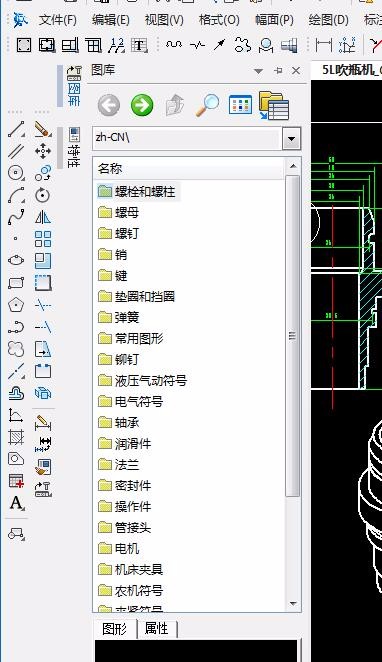Select the 螺母 folder
The height and width of the screenshot is (662, 382).
tap(119, 212)
